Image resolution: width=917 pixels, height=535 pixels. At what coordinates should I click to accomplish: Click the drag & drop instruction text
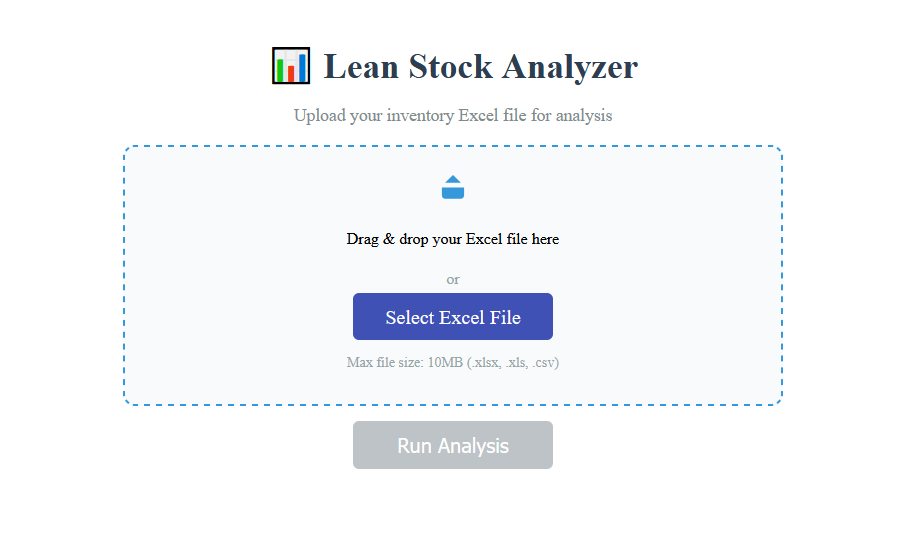pyautogui.click(x=453, y=239)
